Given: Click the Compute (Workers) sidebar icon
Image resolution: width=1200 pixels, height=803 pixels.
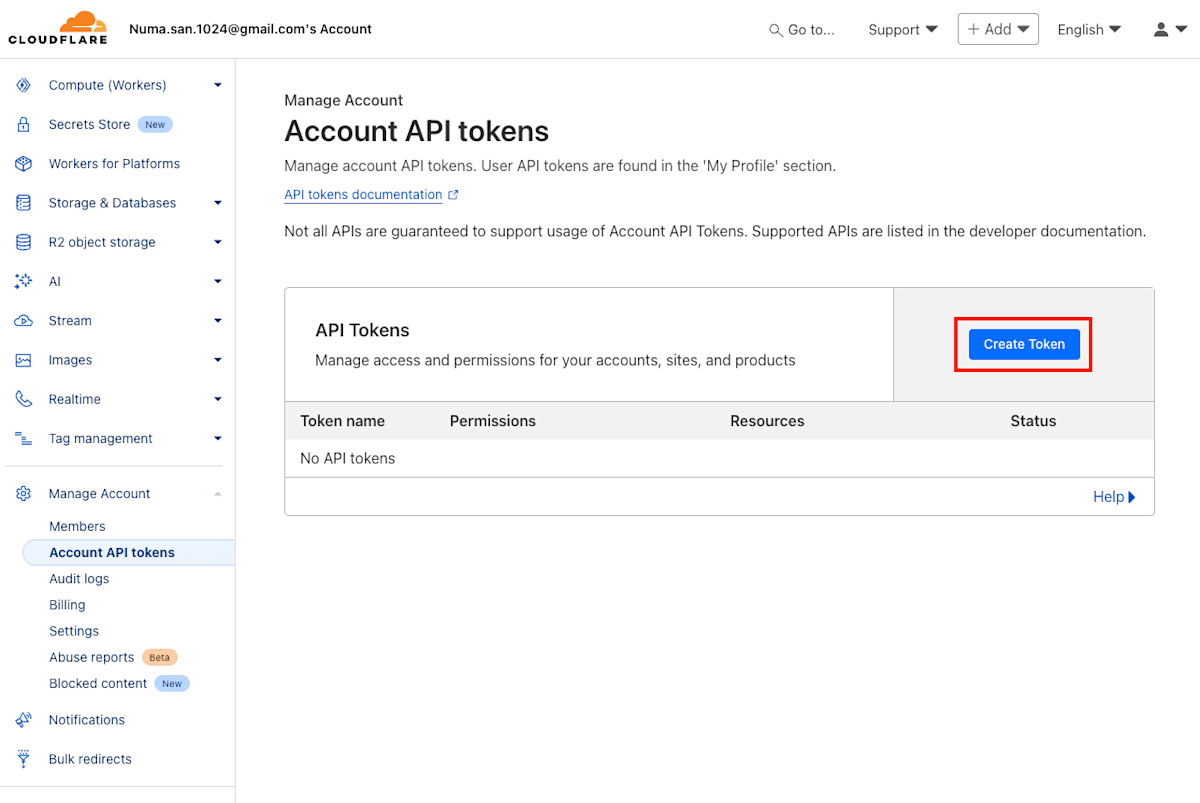Looking at the screenshot, I should coord(23,85).
